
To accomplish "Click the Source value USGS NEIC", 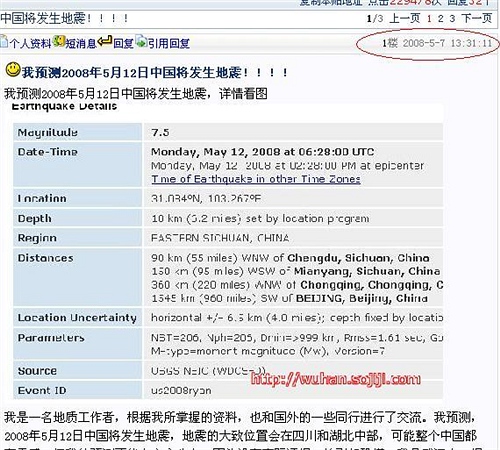I will click(x=208, y=371).
